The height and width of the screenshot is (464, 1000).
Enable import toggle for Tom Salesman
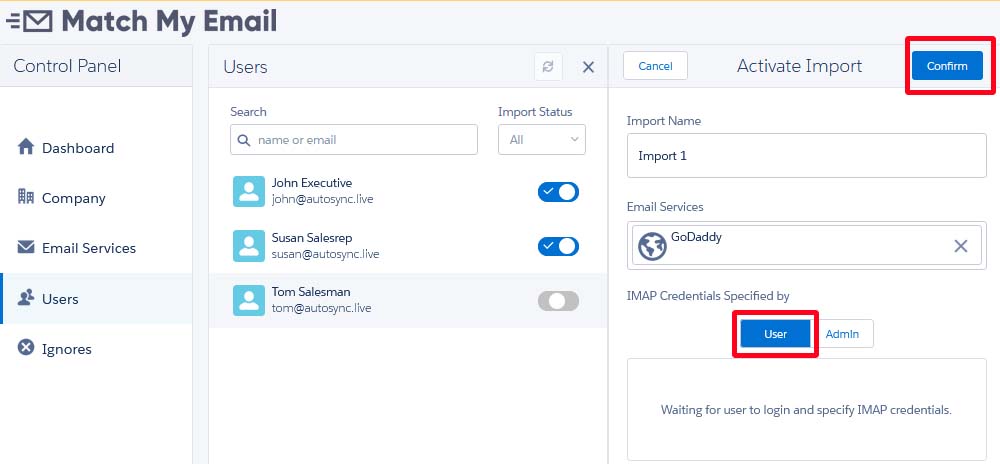558,301
